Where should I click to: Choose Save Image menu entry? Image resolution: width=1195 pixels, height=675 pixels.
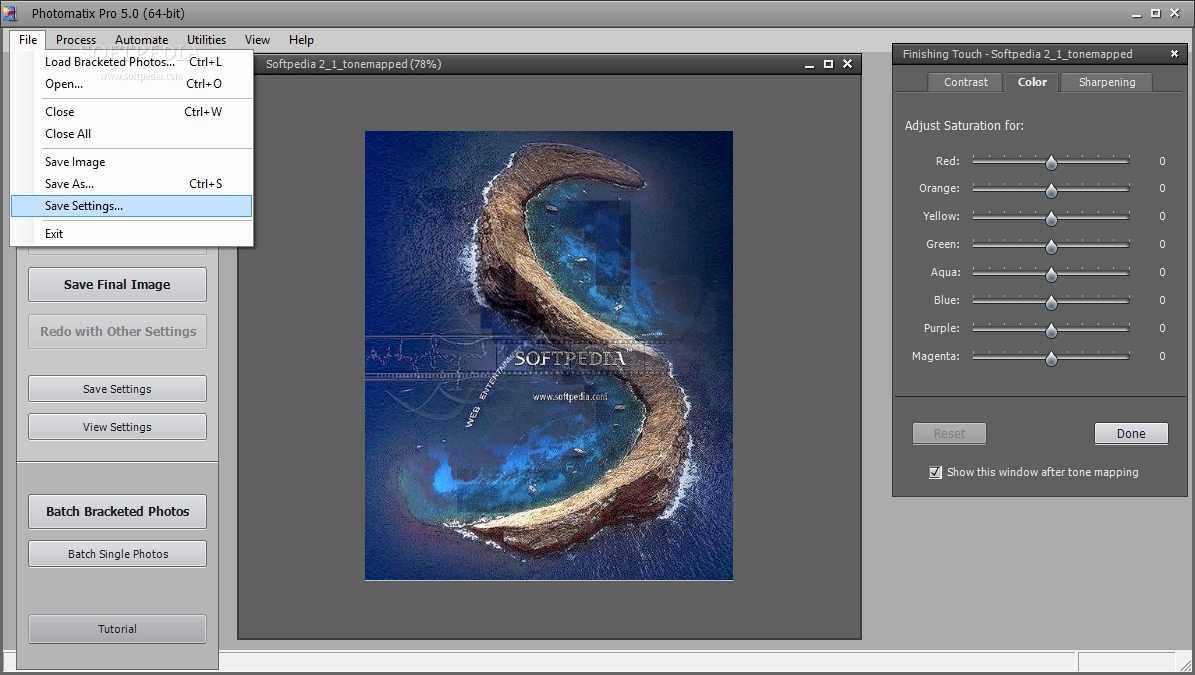click(x=132, y=162)
